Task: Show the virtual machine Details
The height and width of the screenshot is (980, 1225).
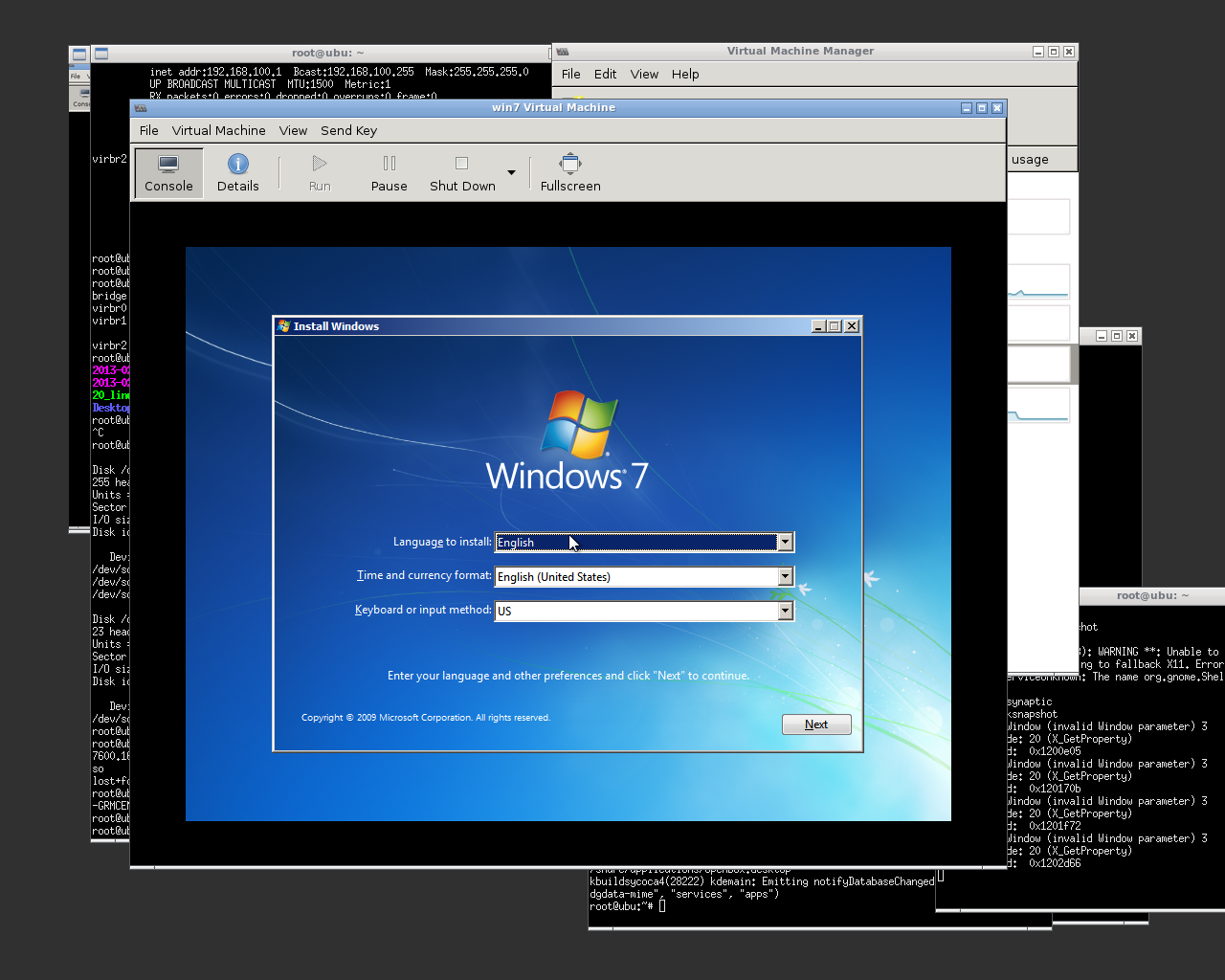Action: point(237,173)
